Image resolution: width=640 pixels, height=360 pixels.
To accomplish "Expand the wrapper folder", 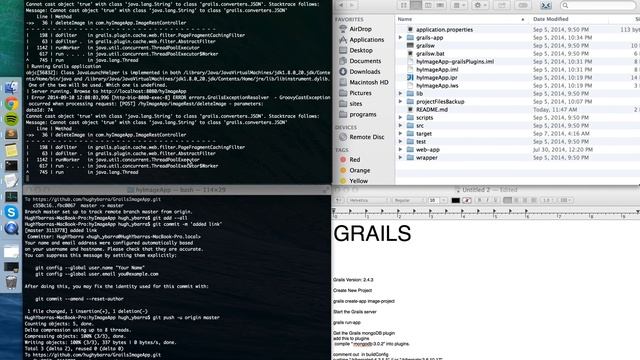I will (400, 158).
